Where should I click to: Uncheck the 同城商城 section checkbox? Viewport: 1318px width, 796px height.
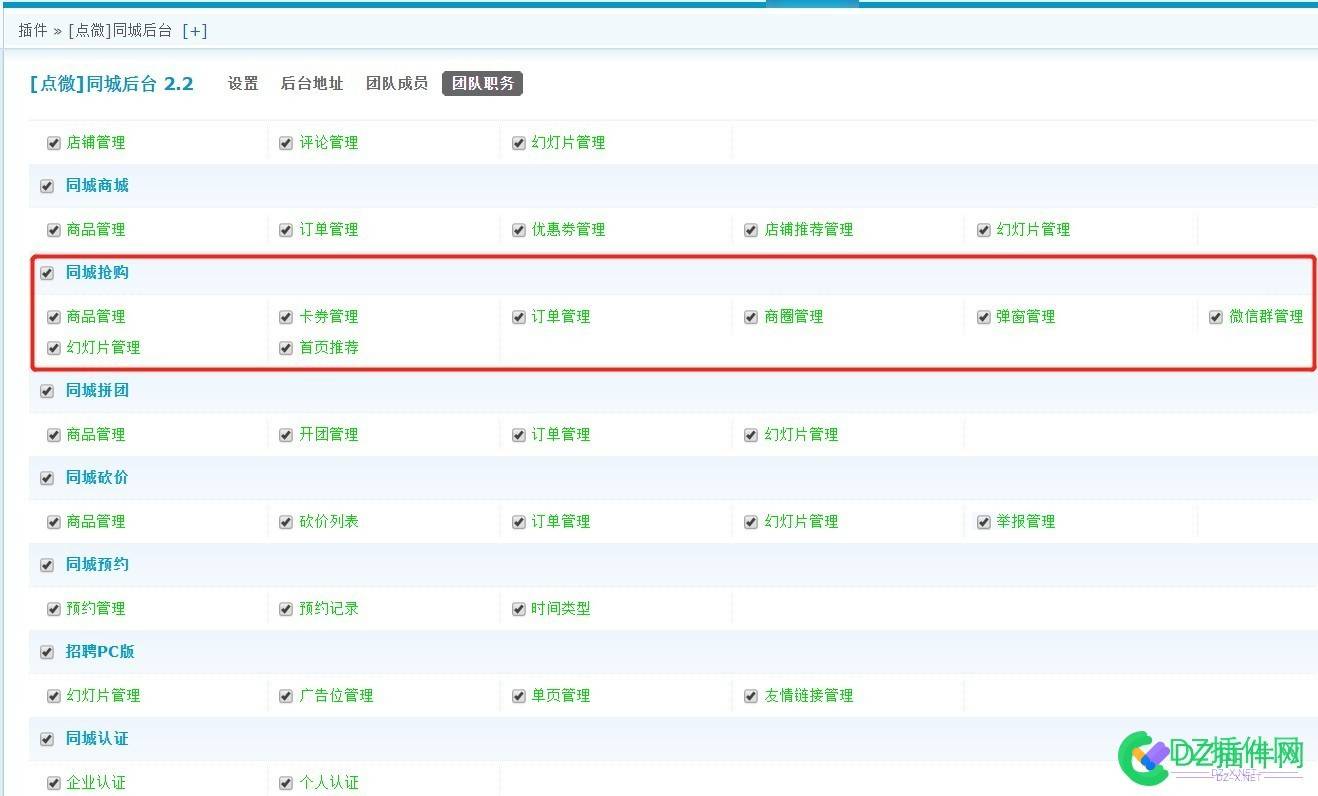pos(47,186)
